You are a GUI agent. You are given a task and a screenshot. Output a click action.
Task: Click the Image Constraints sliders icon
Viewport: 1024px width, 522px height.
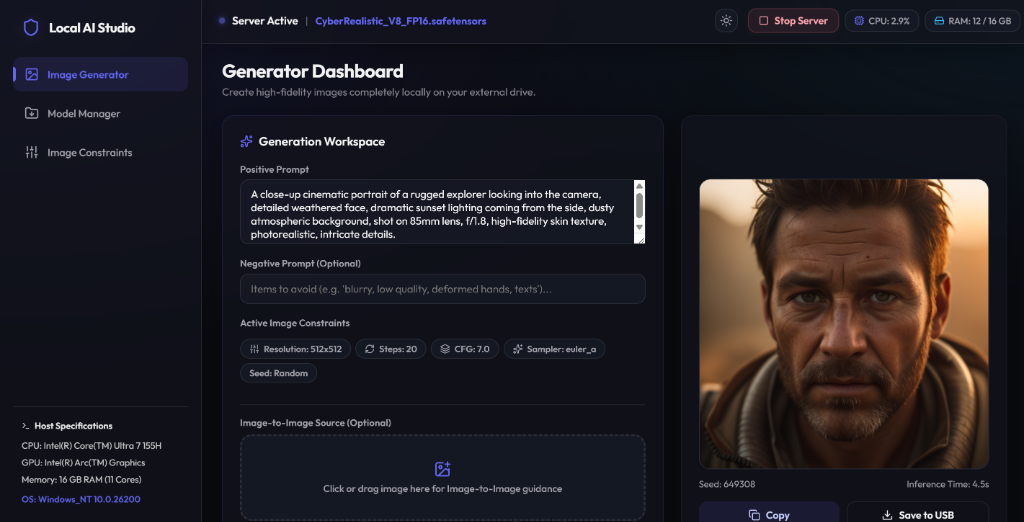coord(31,153)
